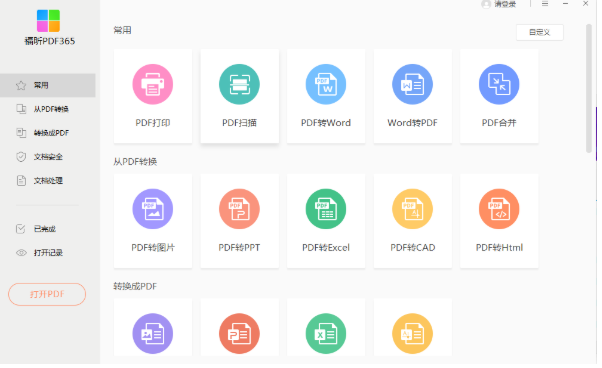Screen dimensions: 602x368
Task: Open the PDF合并 merge tool
Action: coord(499,96)
